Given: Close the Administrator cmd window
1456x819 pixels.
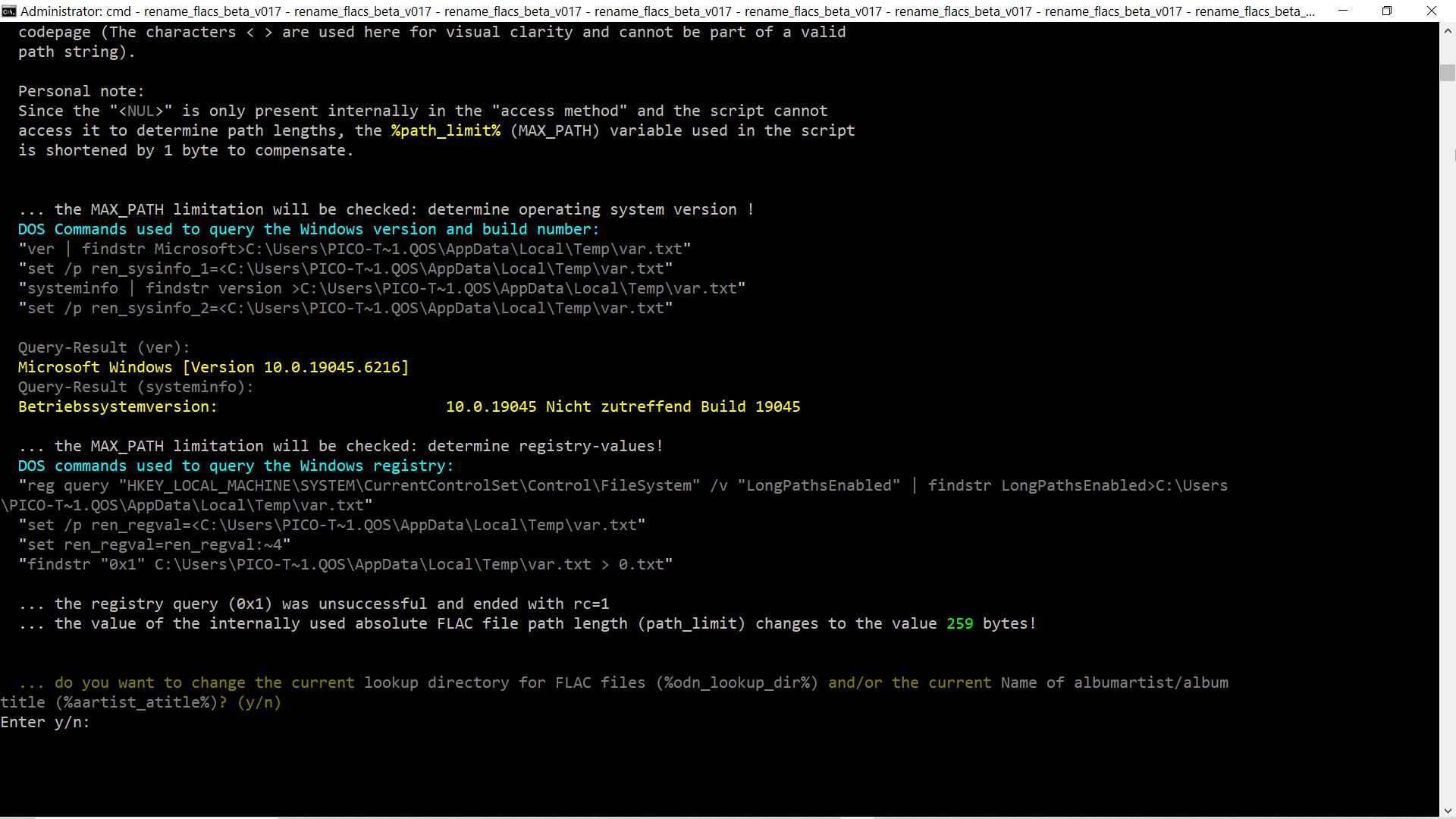Looking at the screenshot, I should [x=1432, y=11].
